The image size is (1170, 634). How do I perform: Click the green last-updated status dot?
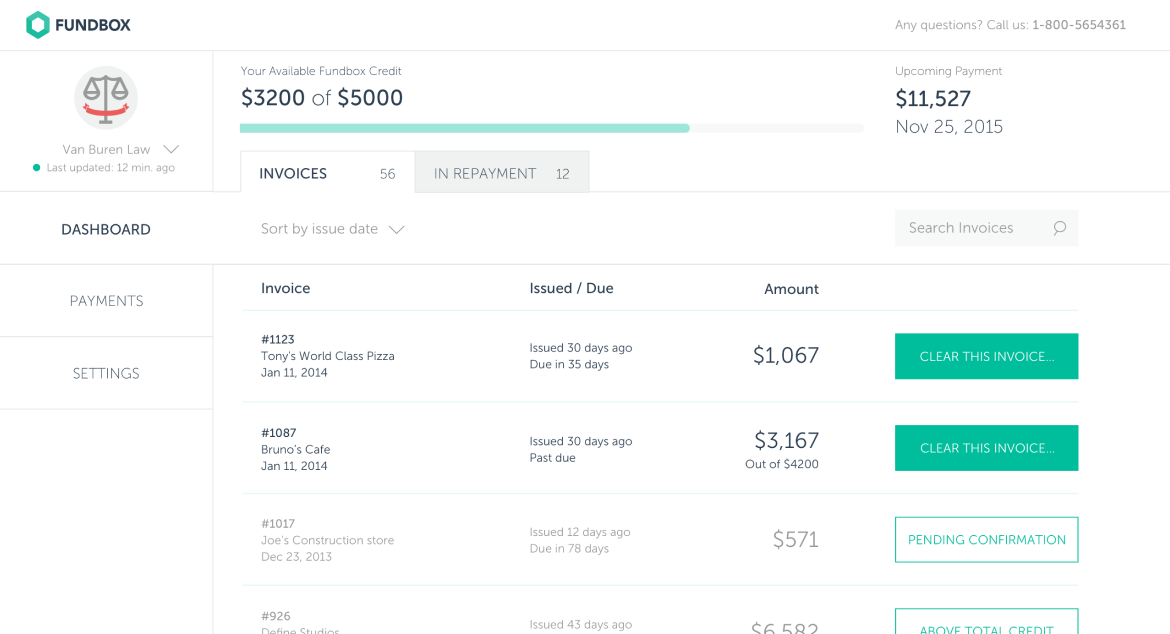click(x=36, y=168)
